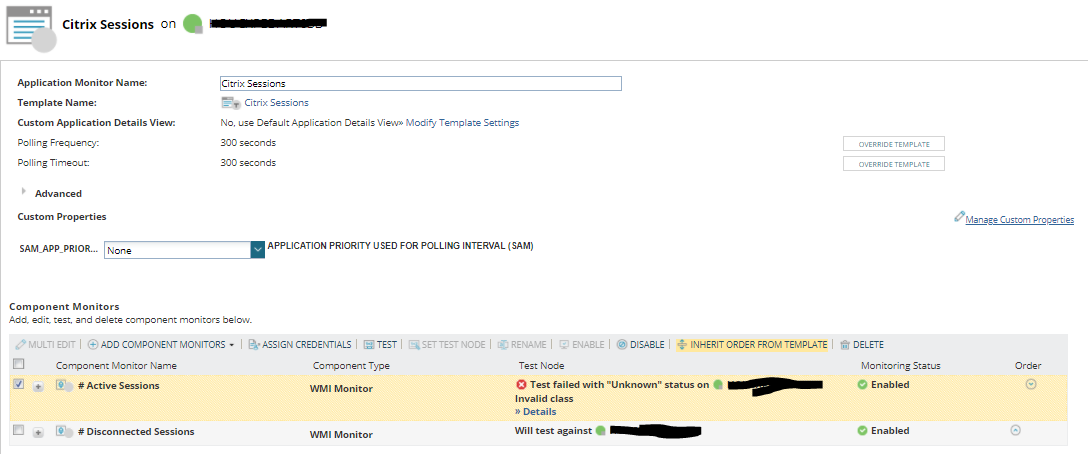Click the Disable toolbar icon
The width and height of the screenshot is (1088, 454).
[x=622, y=344]
